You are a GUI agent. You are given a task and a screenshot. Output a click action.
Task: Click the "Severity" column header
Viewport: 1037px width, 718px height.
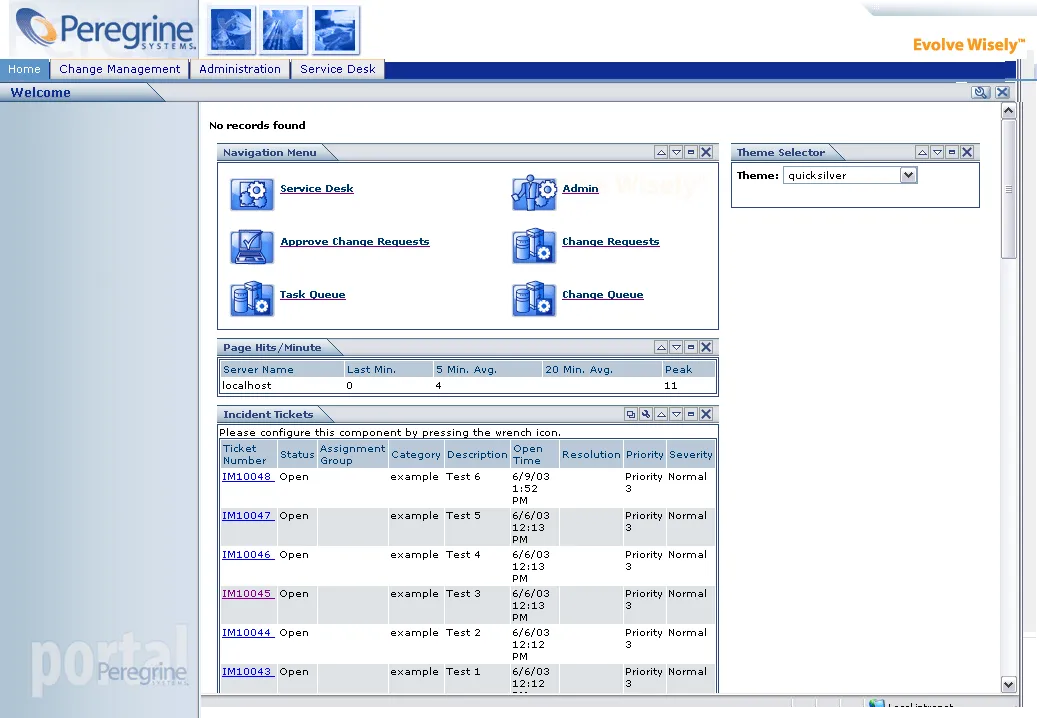point(690,454)
